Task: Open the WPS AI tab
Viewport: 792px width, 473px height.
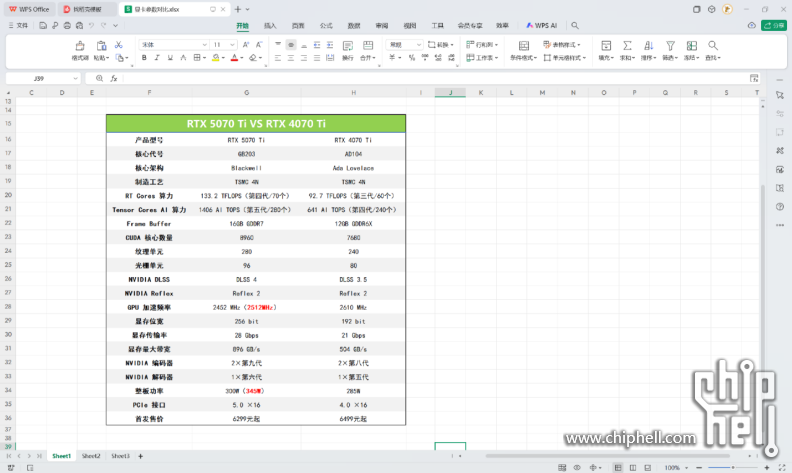Action: pos(541,25)
